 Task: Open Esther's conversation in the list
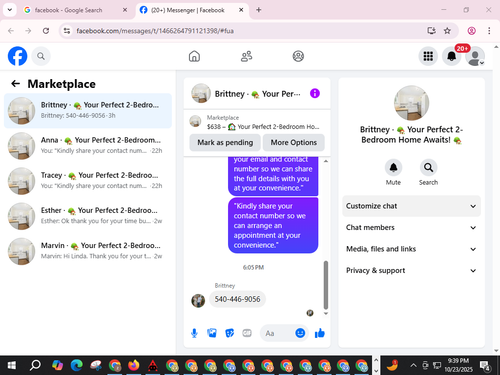pos(88,216)
